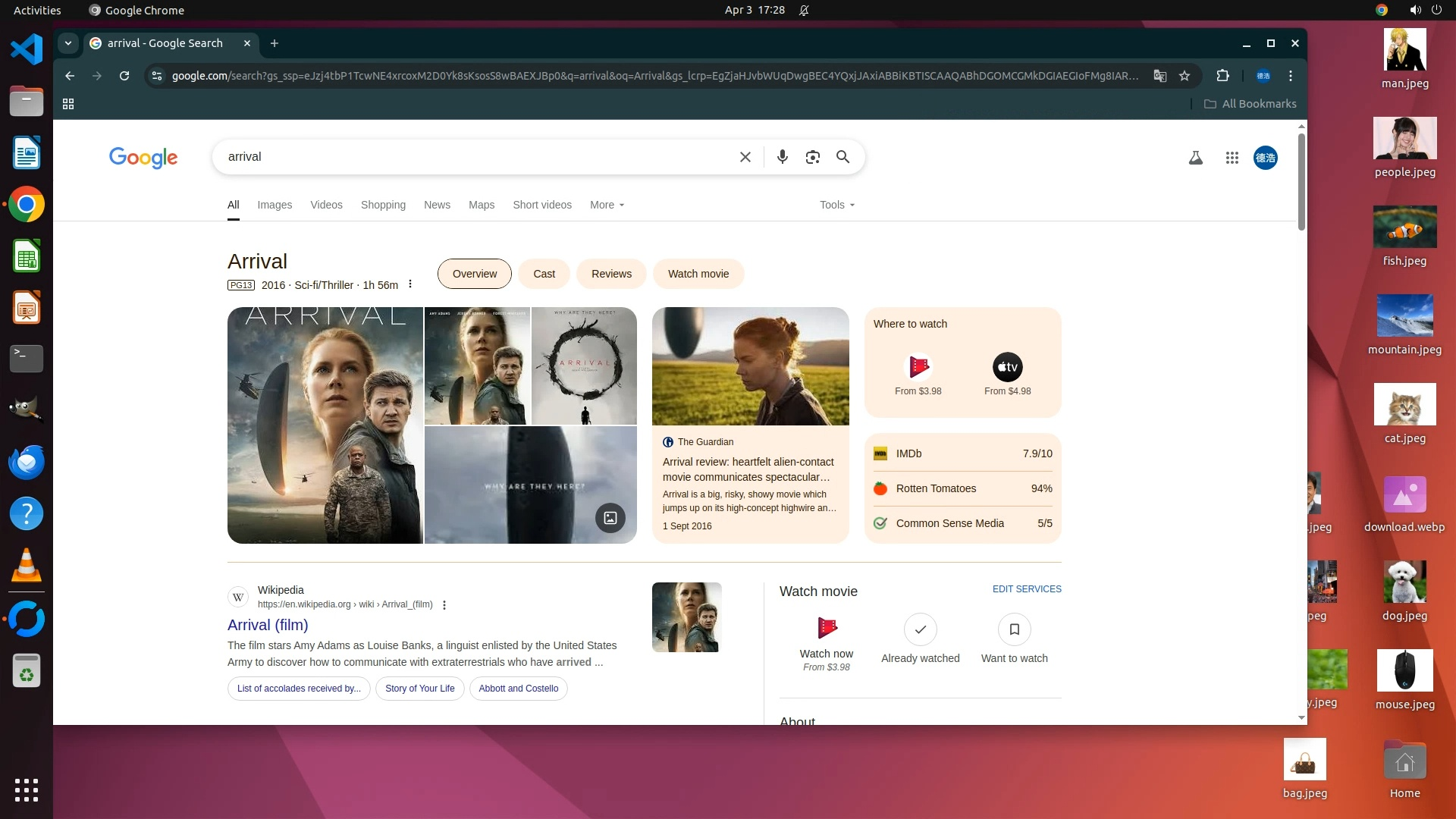Clear the search box with X icon
1456x819 pixels.
point(745,157)
